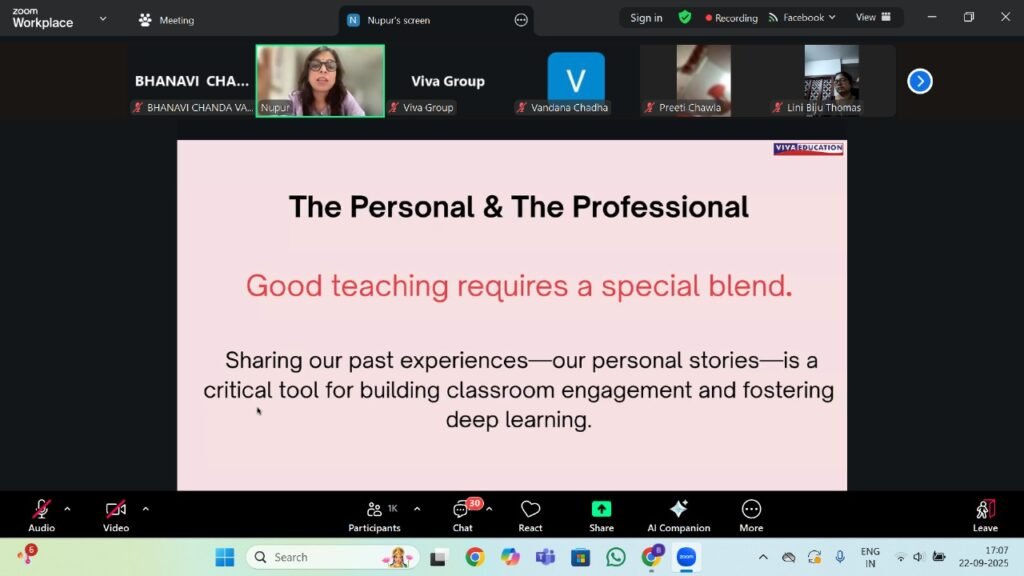Click the React heart icon
This screenshot has width=1024, height=576.
[x=530, y=512]
